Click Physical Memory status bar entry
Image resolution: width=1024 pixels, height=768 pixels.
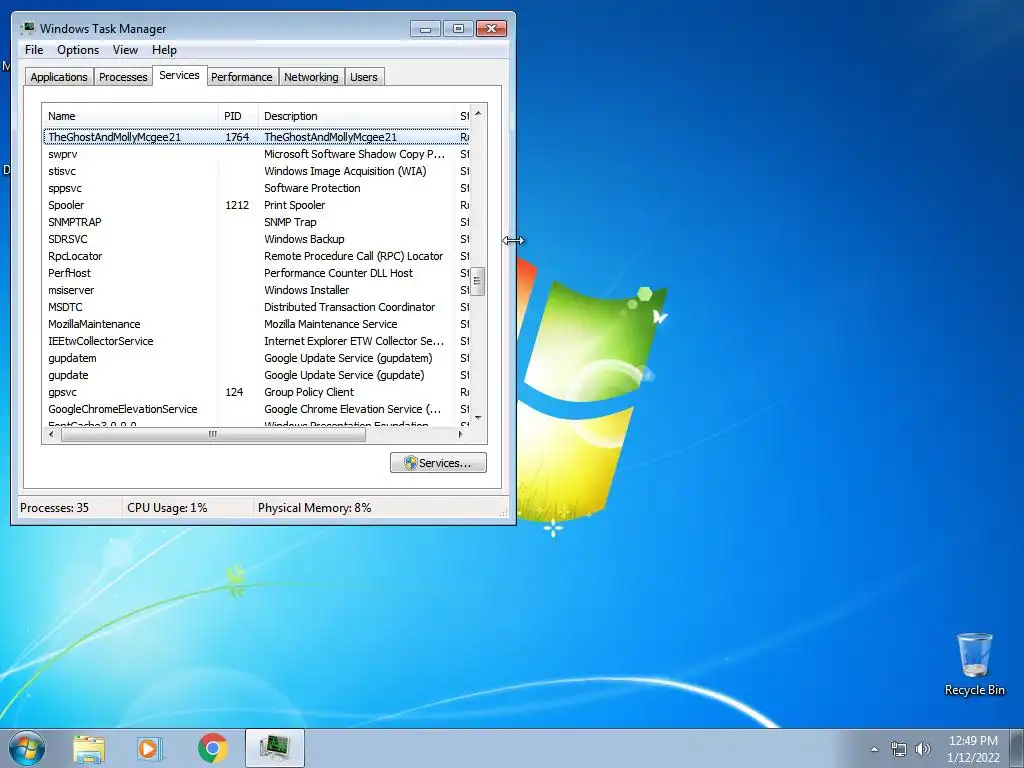point(314,508)
